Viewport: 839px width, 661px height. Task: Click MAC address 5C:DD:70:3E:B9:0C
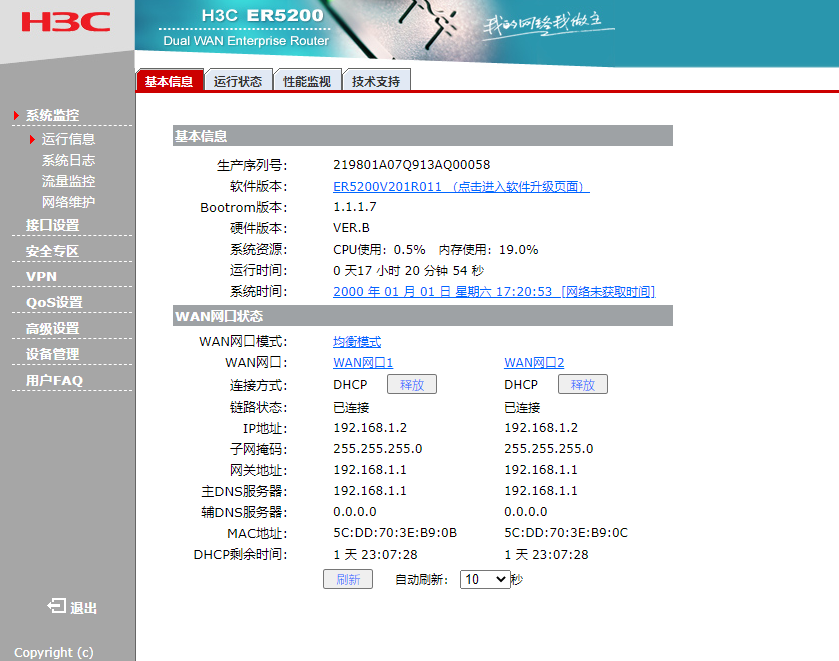click(x=566, y=533)
